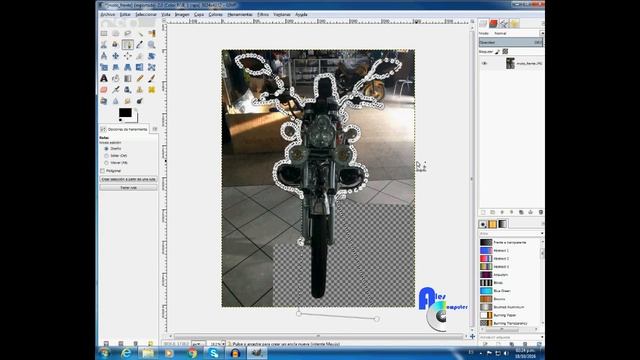Open the Filtros menu

[x=263, y=14]
